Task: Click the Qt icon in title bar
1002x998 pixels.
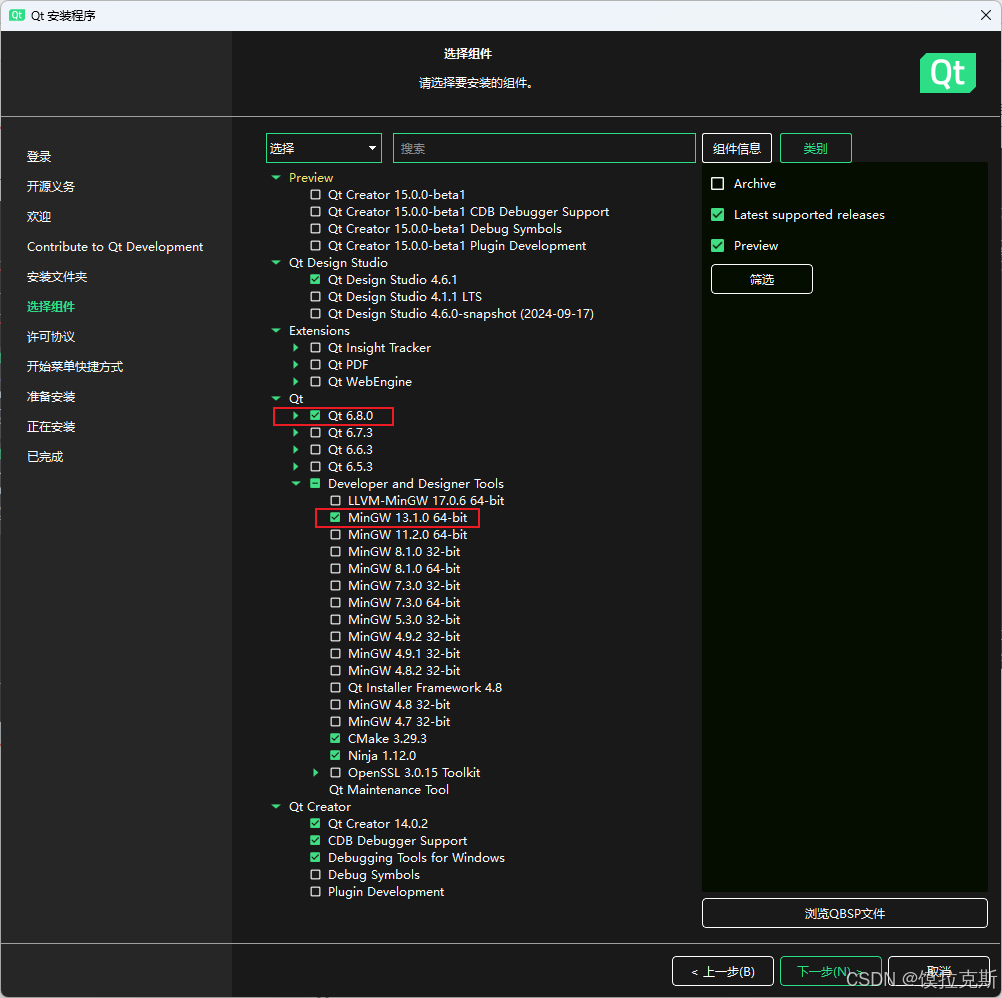Action: (x=17, y=15)
